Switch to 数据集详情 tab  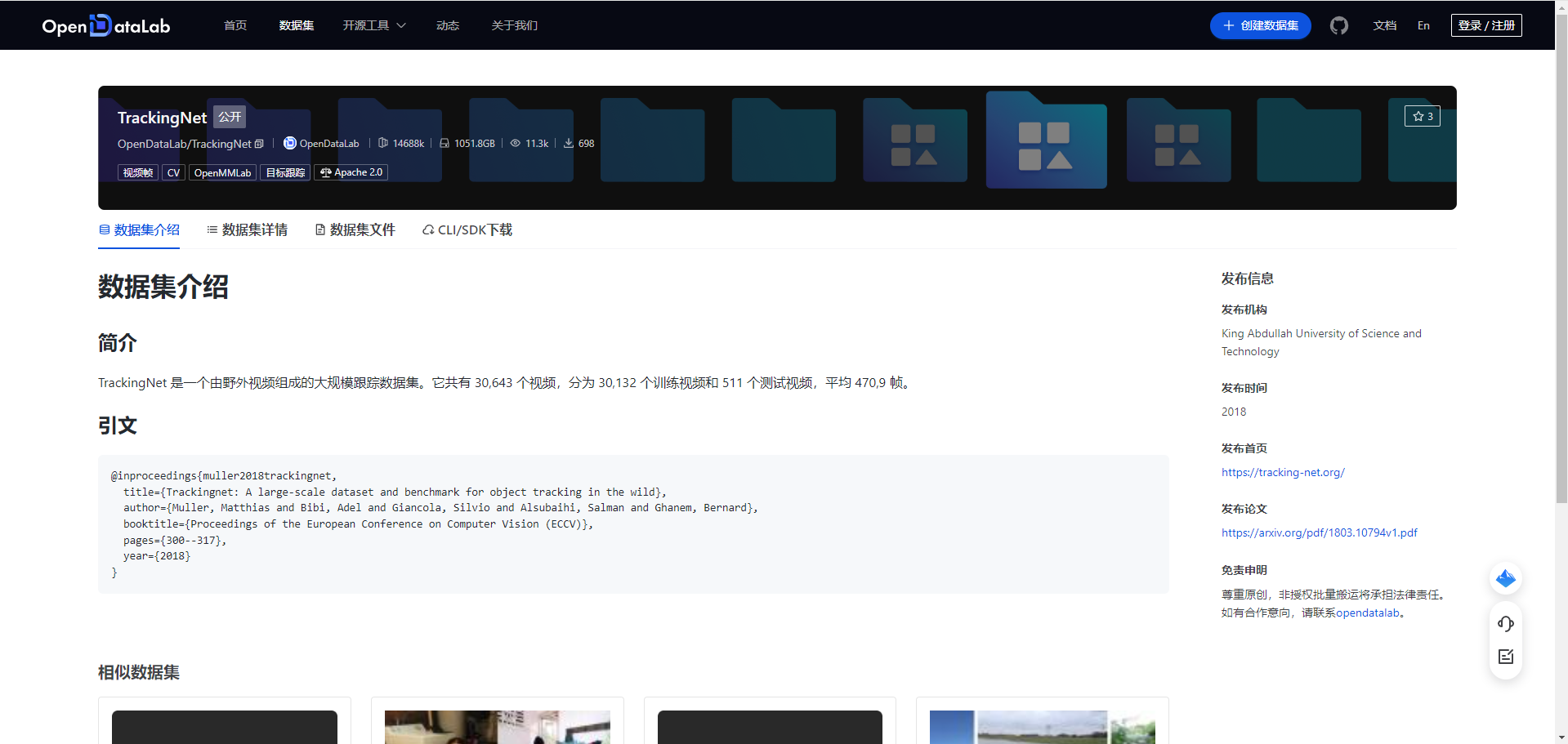coord(247,230)
